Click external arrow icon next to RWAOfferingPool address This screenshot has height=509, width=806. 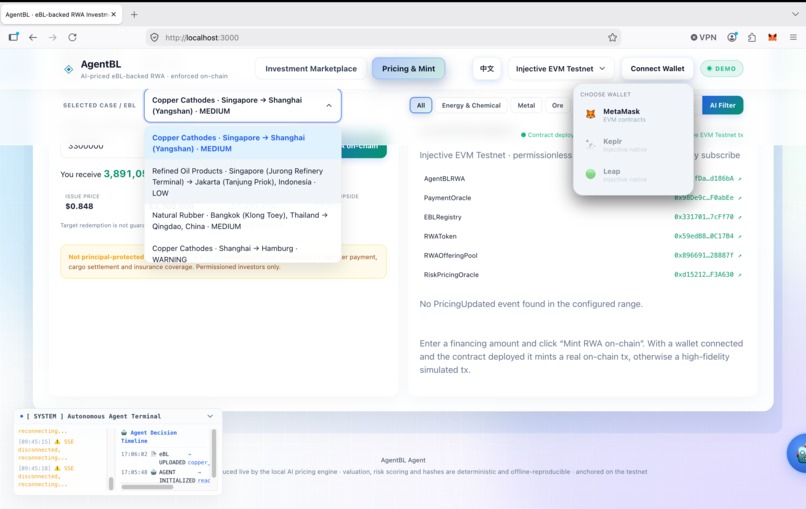740,256
